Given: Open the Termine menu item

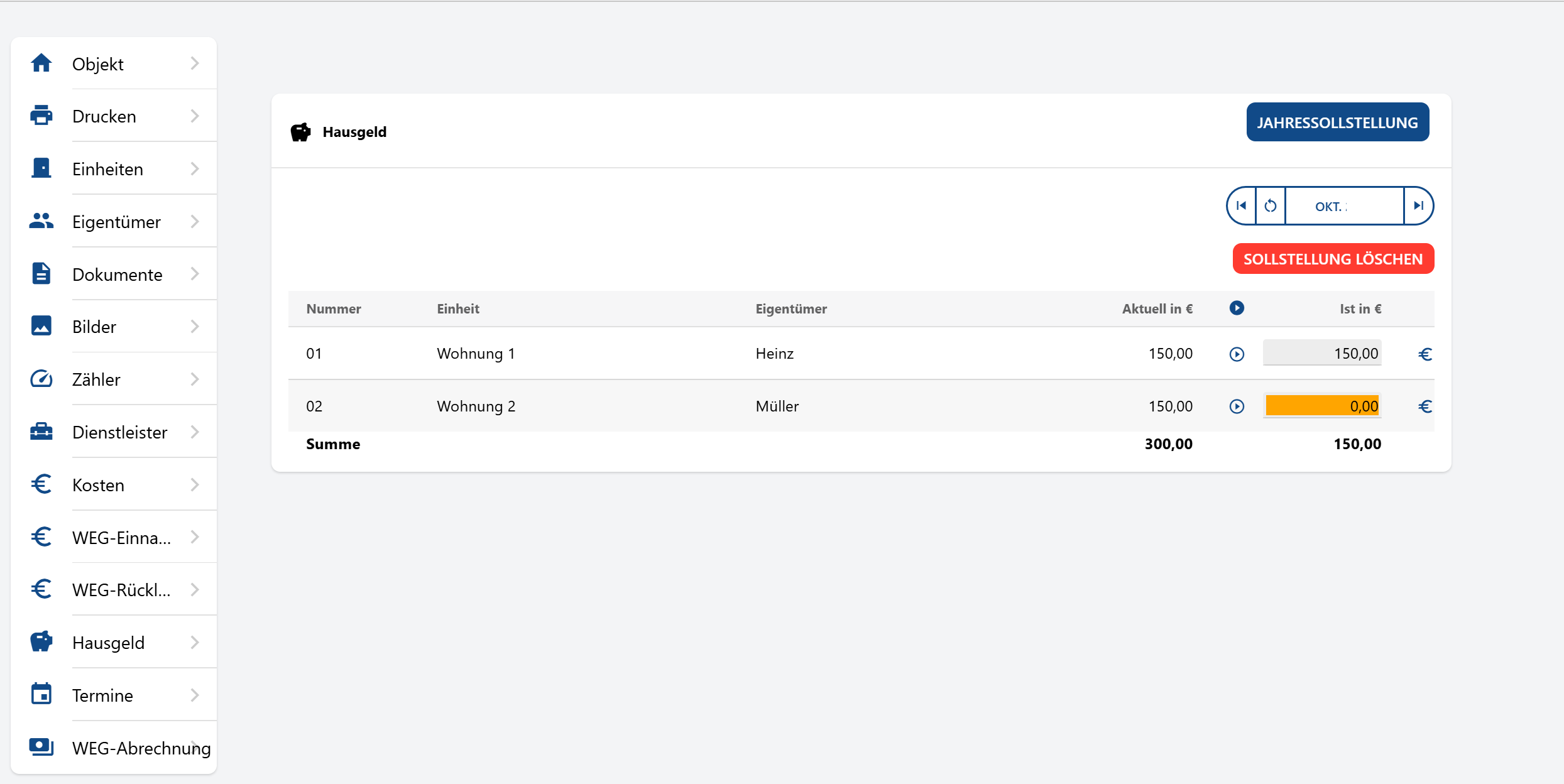Looking at the screenshot, I should [x=114, y=695].
